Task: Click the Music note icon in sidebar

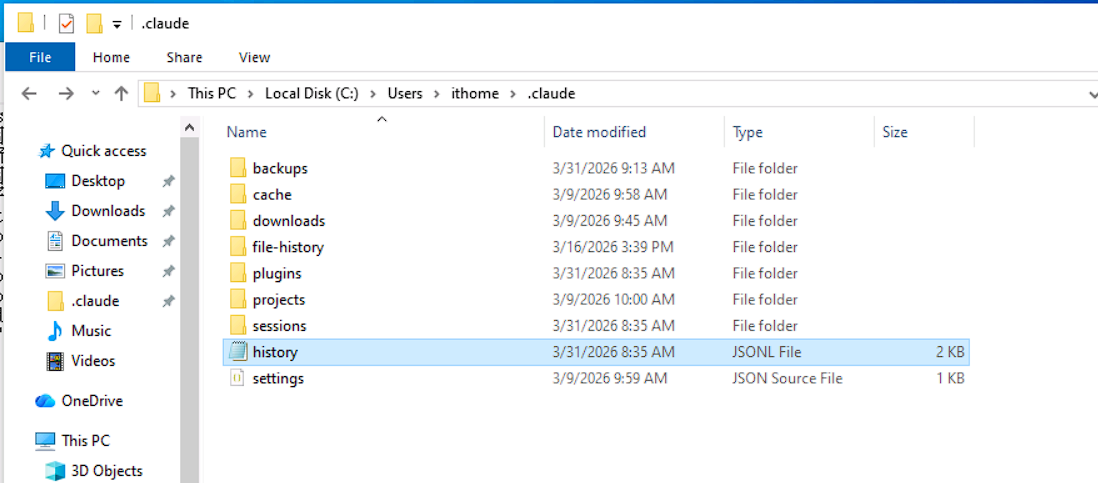Action: click(55, 331)
